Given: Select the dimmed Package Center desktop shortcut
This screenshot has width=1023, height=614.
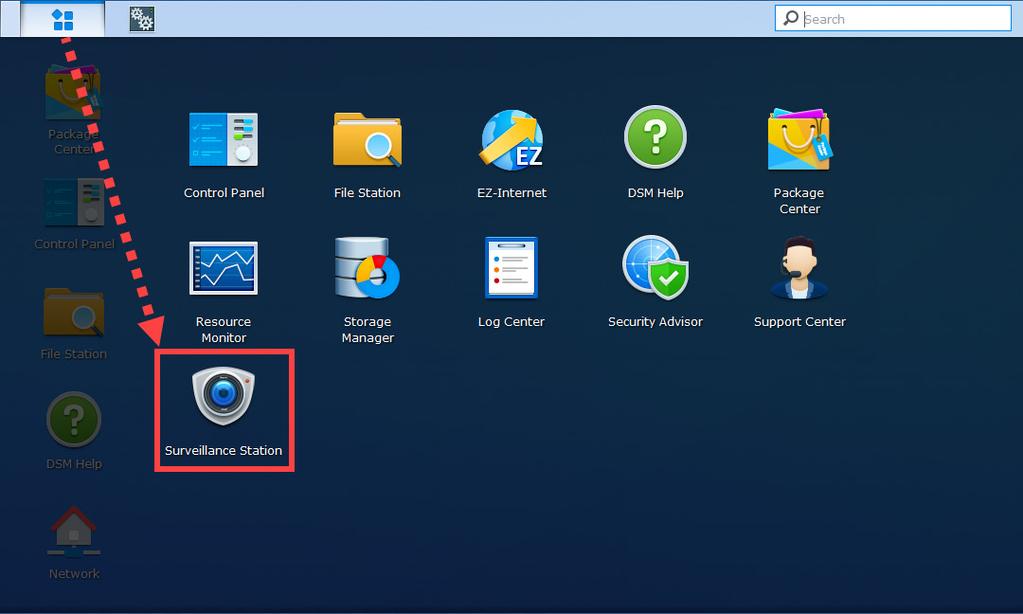Looking at the screenshot, I should (x=73, y=110).
